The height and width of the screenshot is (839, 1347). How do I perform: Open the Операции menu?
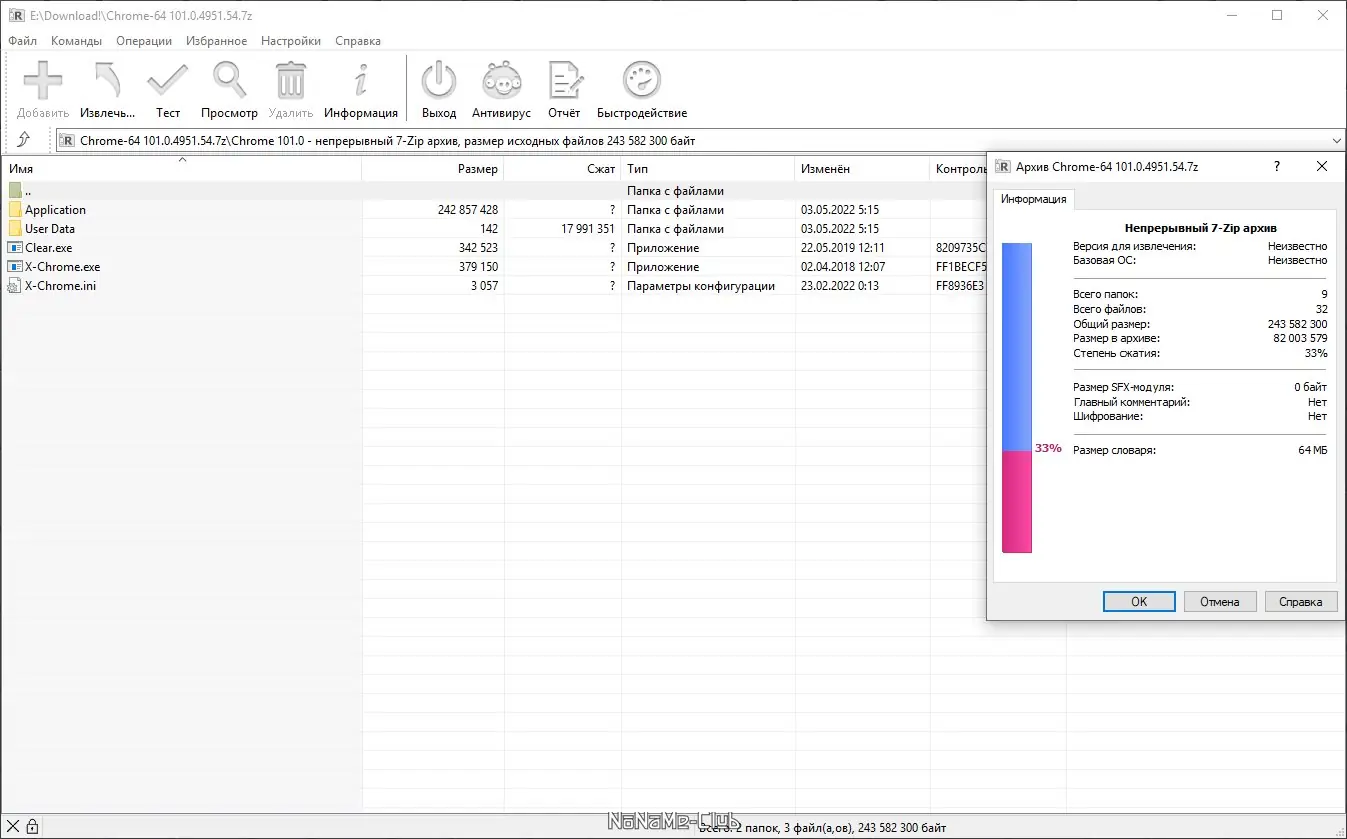point(144,41)
